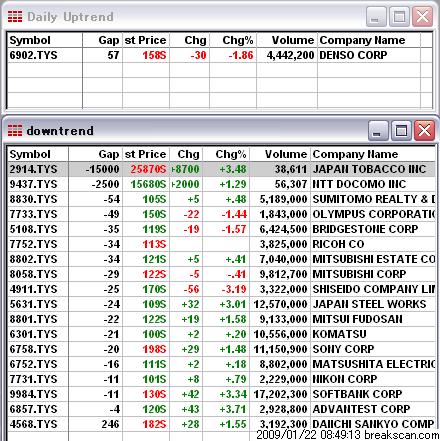This screenshot has height=441, width=440.
Task: Select symbol 9437.TYS
Action: 33,184
